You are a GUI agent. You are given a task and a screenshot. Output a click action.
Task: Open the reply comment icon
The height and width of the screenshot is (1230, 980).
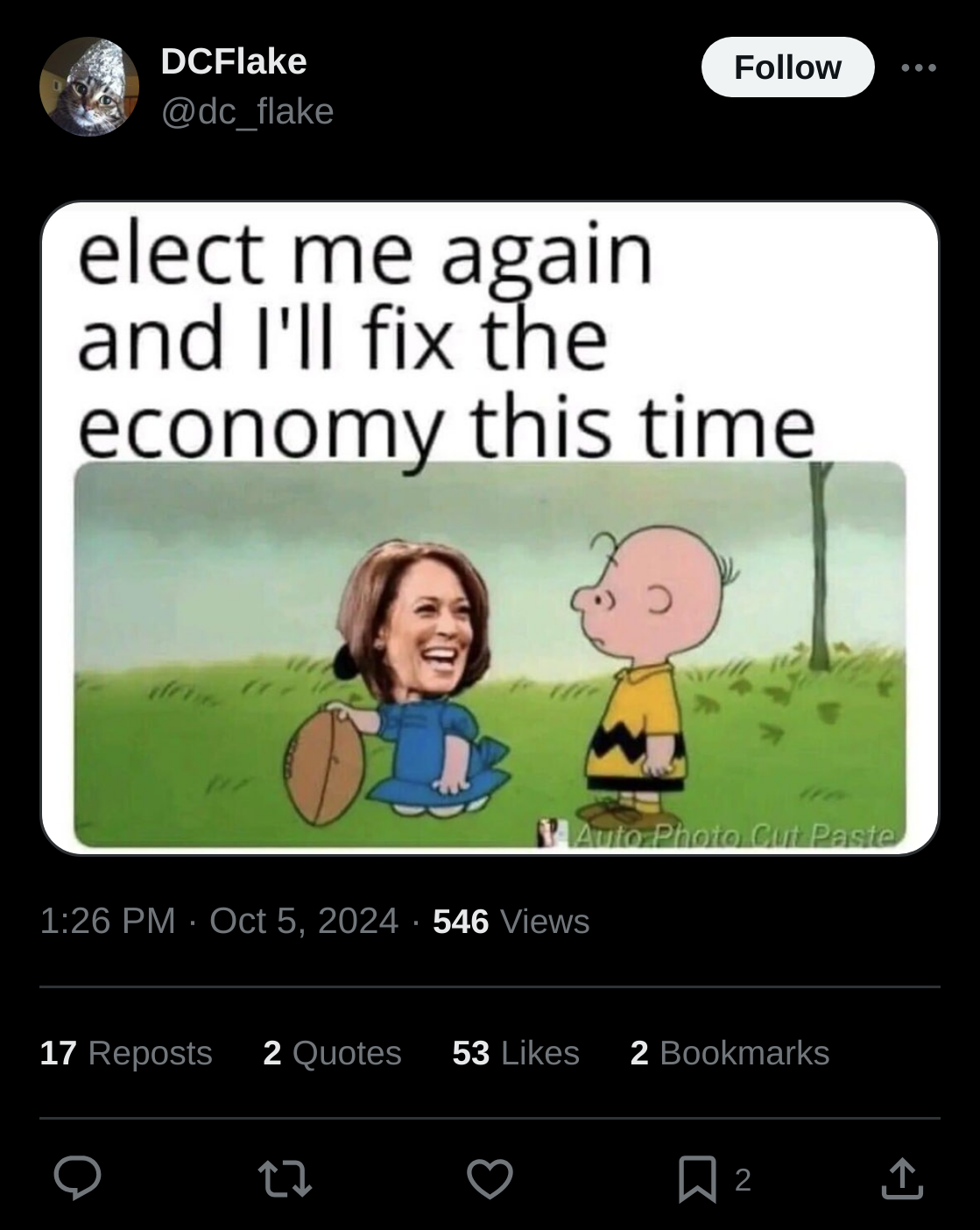tap(77, 1178)
